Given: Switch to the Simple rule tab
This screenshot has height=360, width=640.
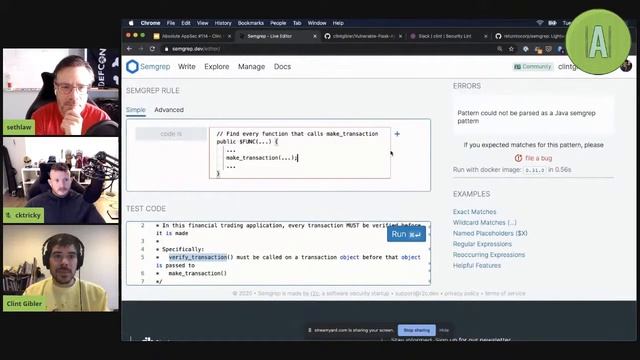Looking at the screenshot, I should tap(136, 110).
